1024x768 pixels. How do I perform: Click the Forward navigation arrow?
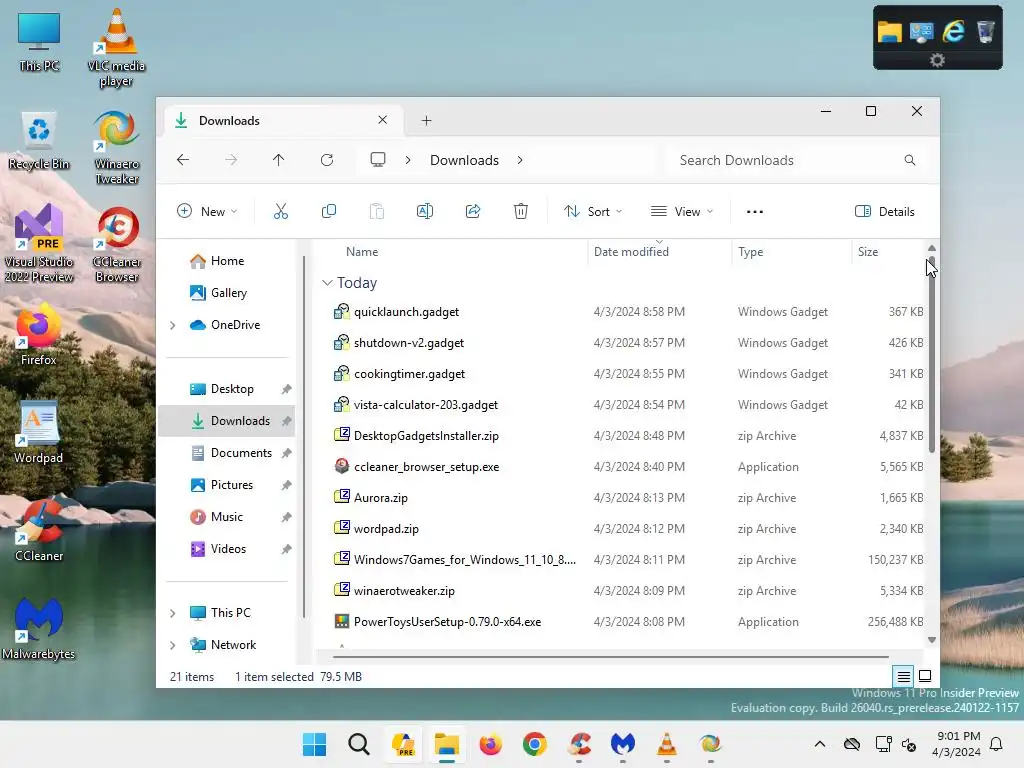[231, 160]
